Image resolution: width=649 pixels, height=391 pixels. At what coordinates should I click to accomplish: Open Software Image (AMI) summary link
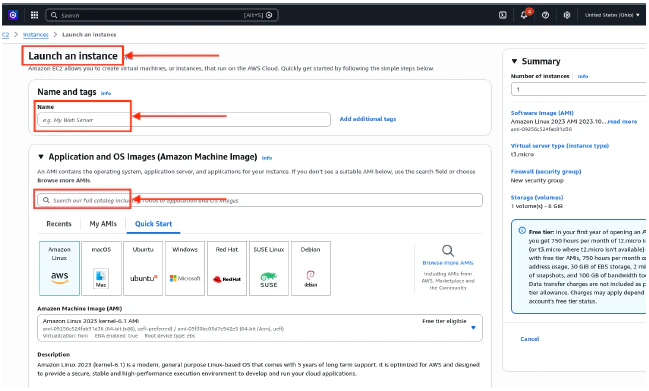click(542, 113)
